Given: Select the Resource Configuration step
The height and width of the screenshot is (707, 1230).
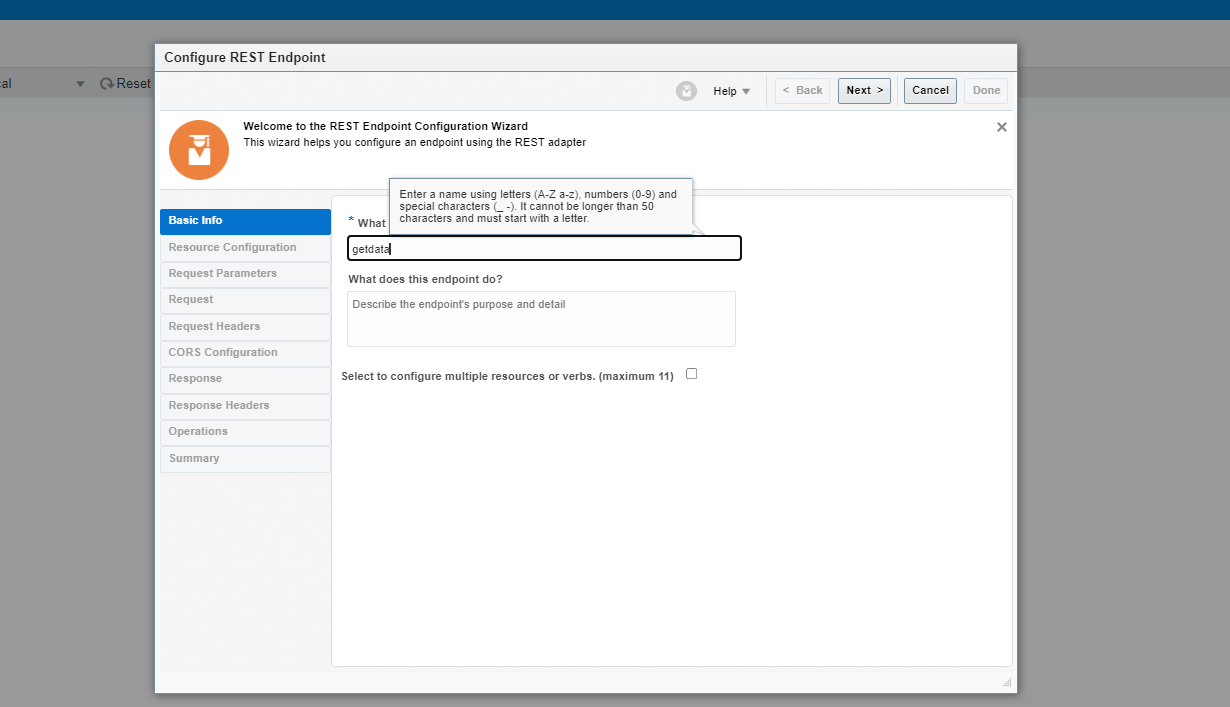Looking at the screenshot, I should coord(245,247).
